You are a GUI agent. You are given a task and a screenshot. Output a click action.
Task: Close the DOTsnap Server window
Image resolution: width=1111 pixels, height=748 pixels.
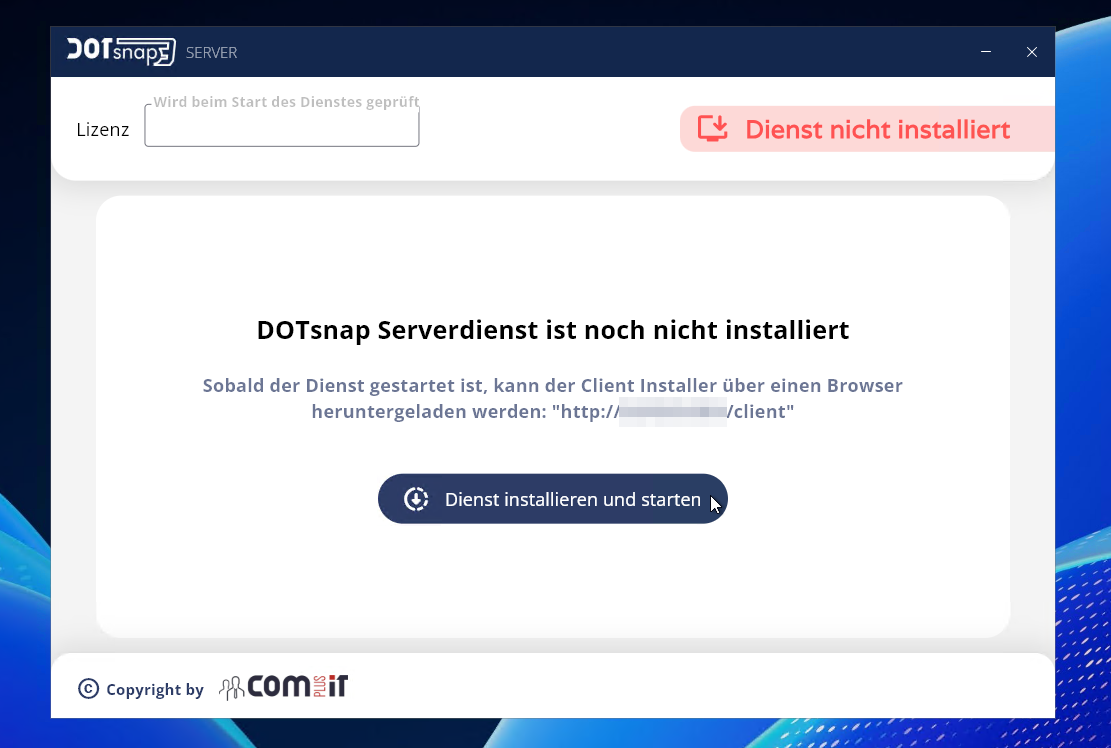click(x=1032, y=52)
